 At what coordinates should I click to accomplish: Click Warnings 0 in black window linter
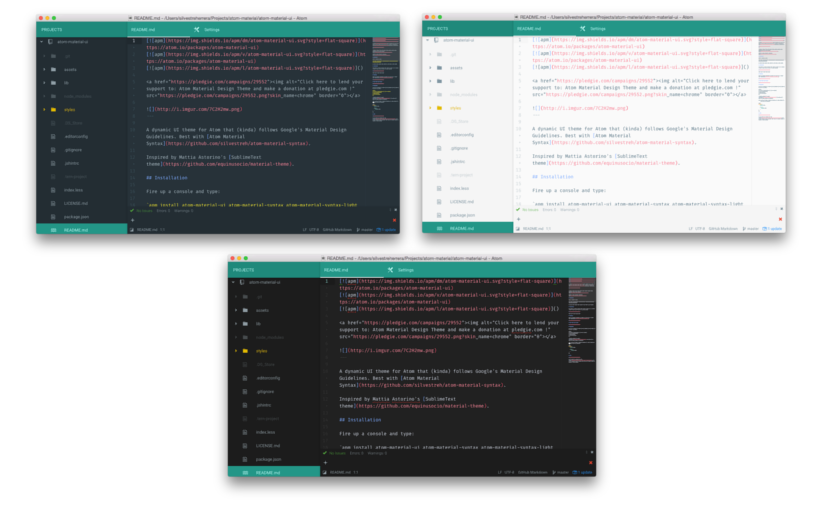tap(377, 453)
